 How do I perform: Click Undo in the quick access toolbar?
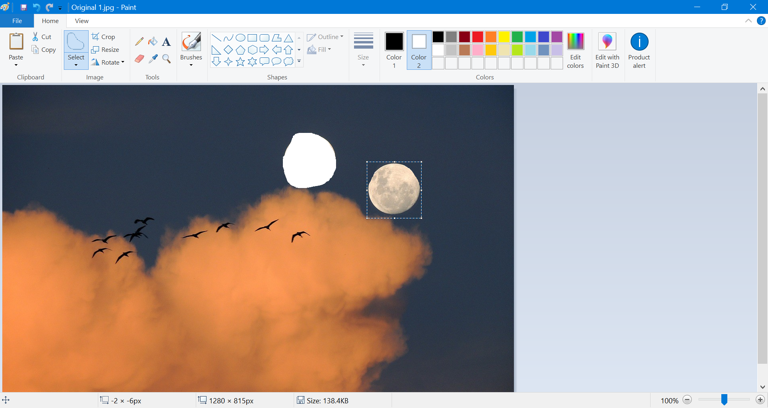tap(36, 7)
